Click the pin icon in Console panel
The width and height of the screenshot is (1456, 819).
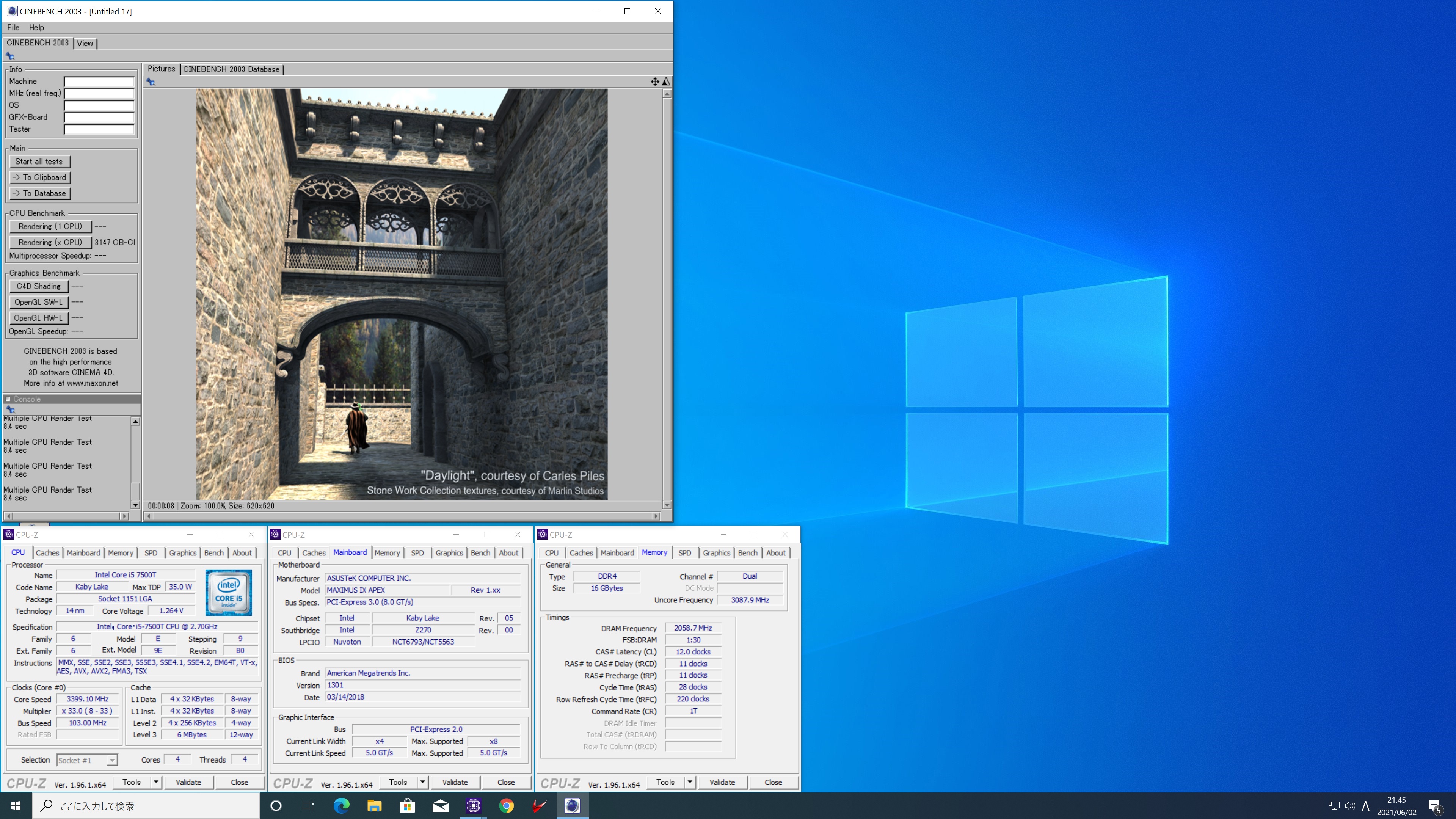click(10, 409)
